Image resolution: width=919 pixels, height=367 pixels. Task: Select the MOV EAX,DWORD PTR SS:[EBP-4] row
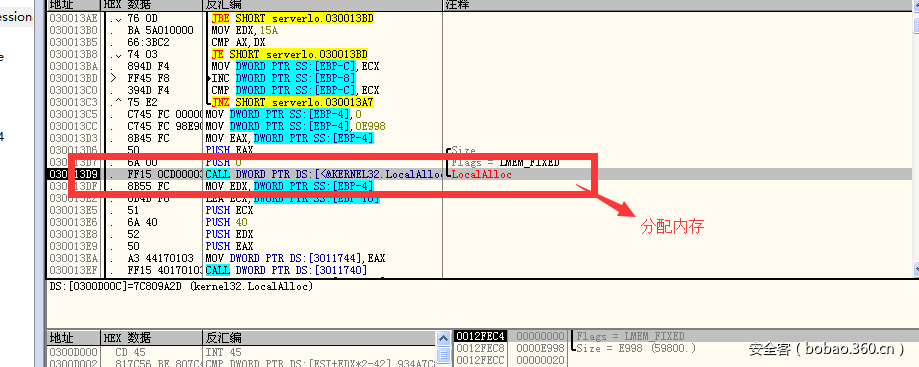pos(290,138)
